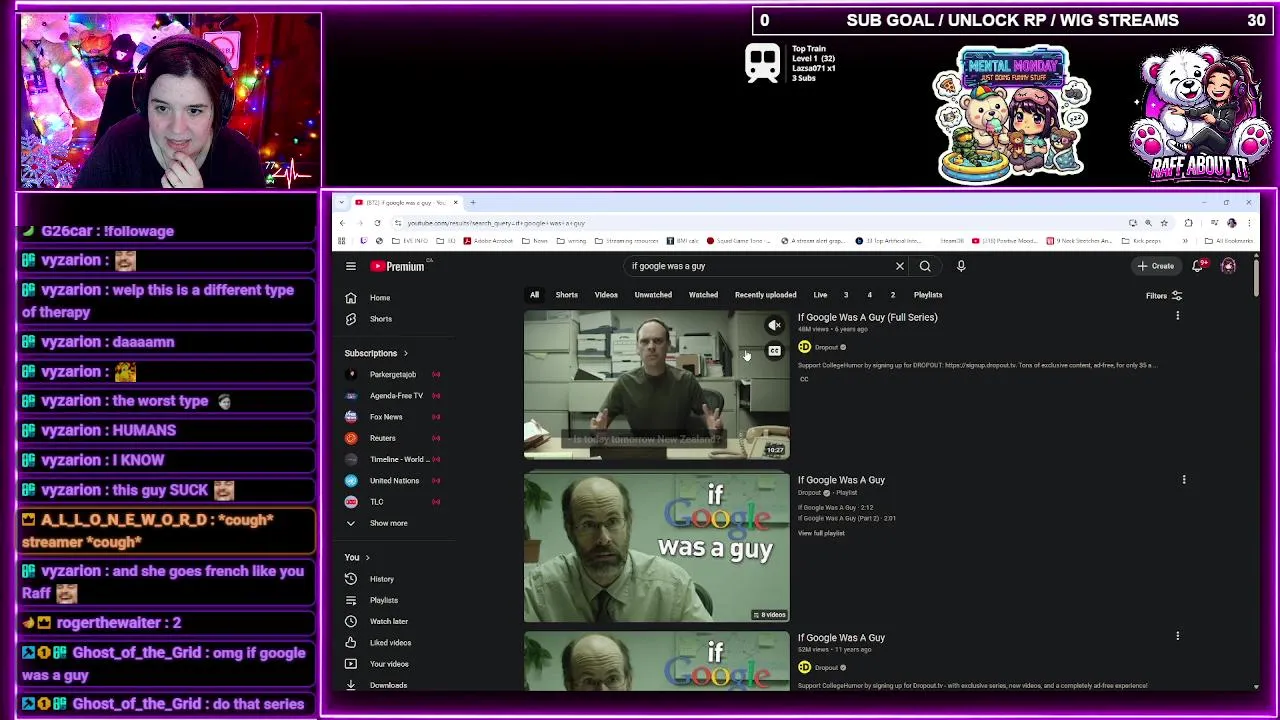Image resolution: width=1280 pixels, height=720 pixels.
Task: Expand the You section
Action: click(357, 557)
